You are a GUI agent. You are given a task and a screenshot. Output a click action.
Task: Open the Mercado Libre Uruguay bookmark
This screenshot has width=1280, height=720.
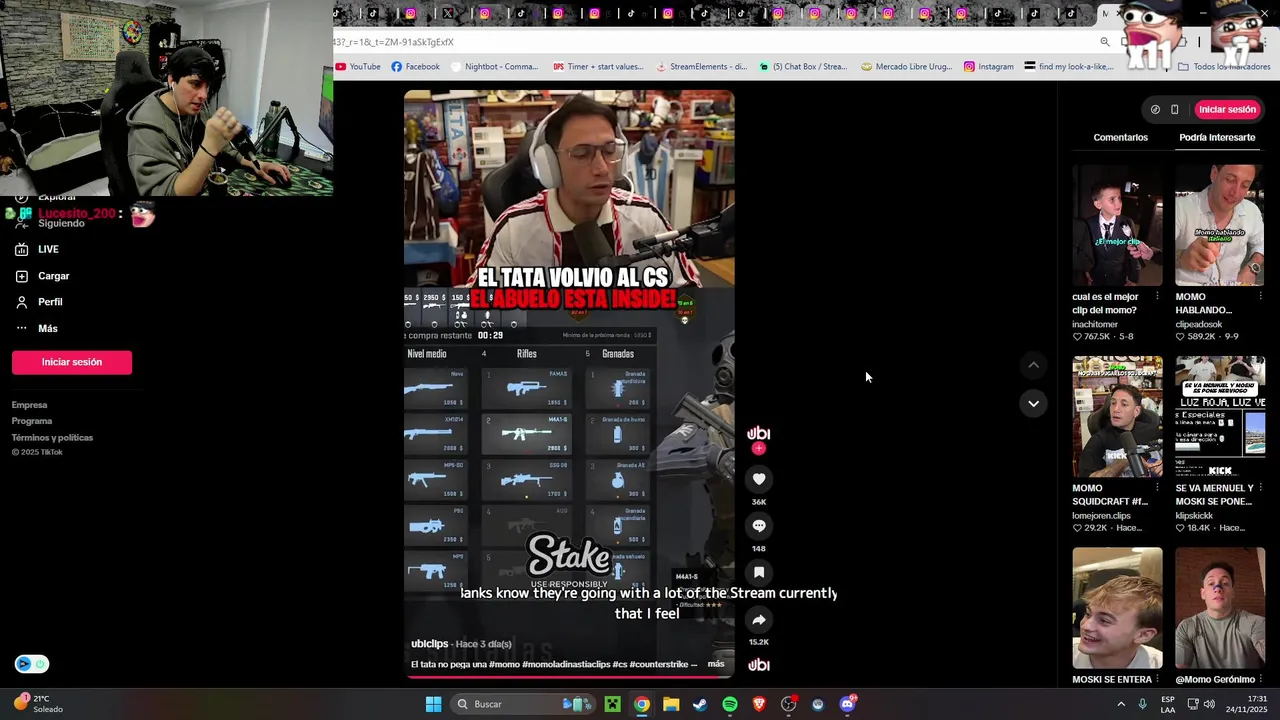tap(907, 67)
